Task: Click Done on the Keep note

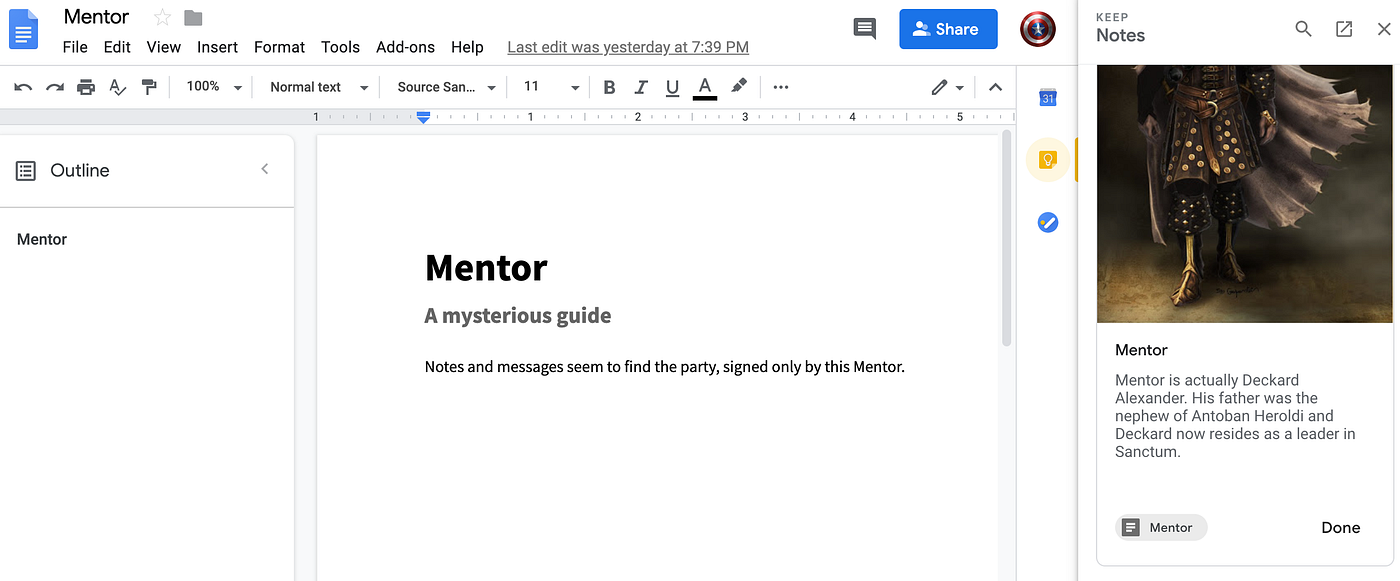Action: (1340, 528)
